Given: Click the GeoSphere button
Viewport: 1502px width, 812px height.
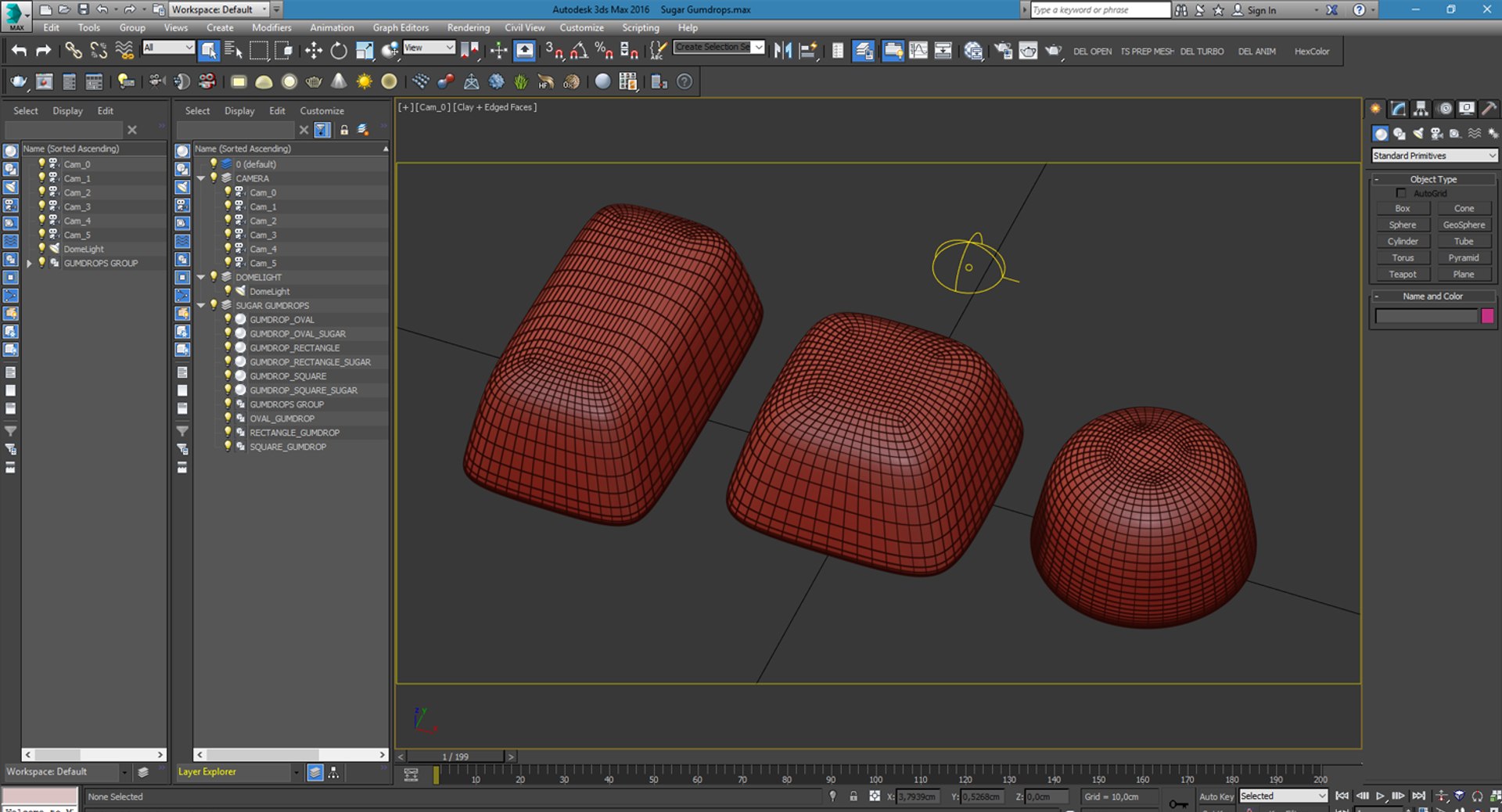Looking at the screenshot, I should (1464, 225).
